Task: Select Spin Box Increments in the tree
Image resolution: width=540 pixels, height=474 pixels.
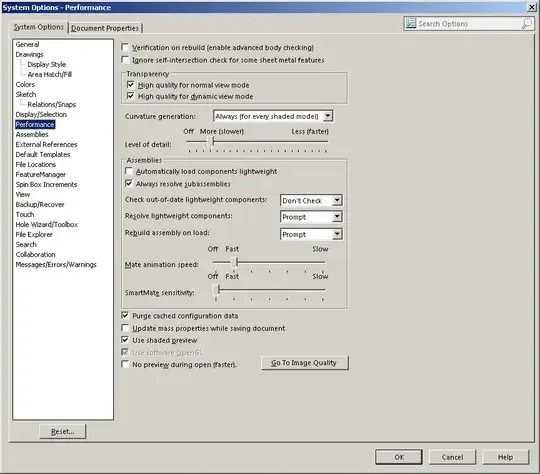Action: tap(46, 184)
